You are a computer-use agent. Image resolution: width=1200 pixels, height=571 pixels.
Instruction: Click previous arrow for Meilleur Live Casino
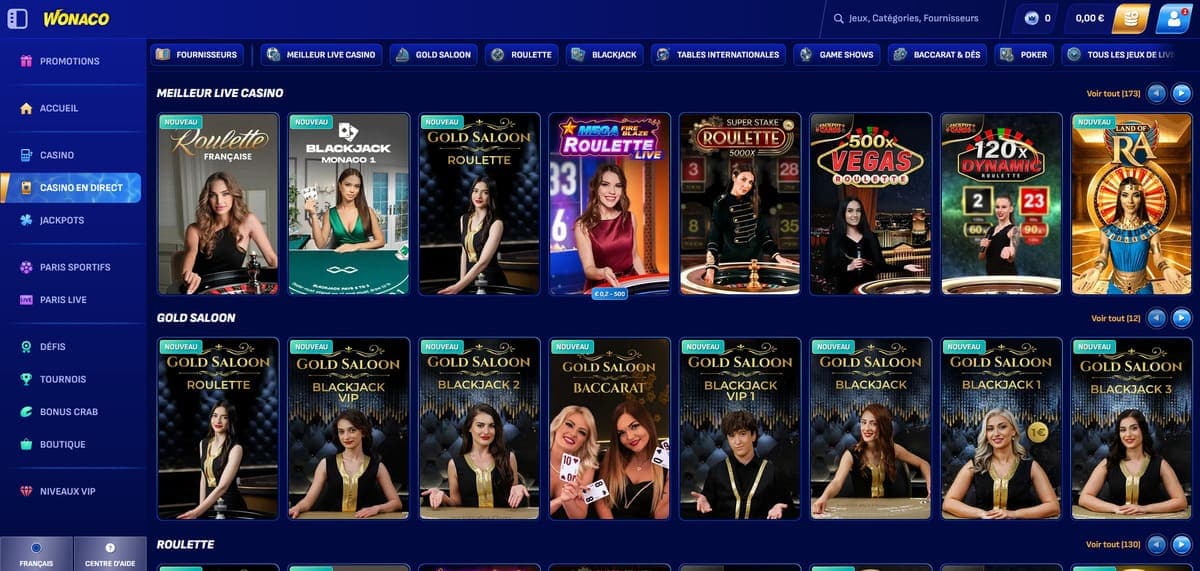[1157, 93]
